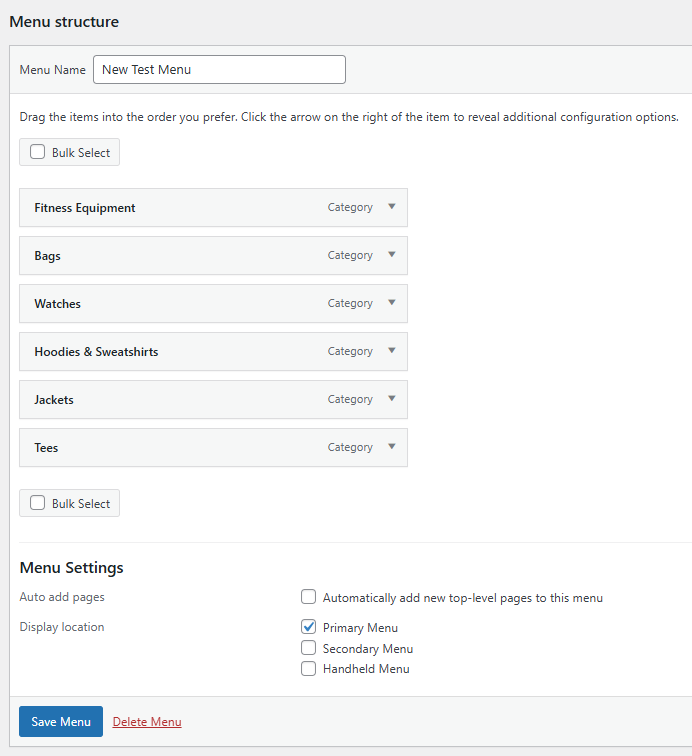Select the Tees menu item title
This screenshot has width=692, height=756.
coord(46,448)
